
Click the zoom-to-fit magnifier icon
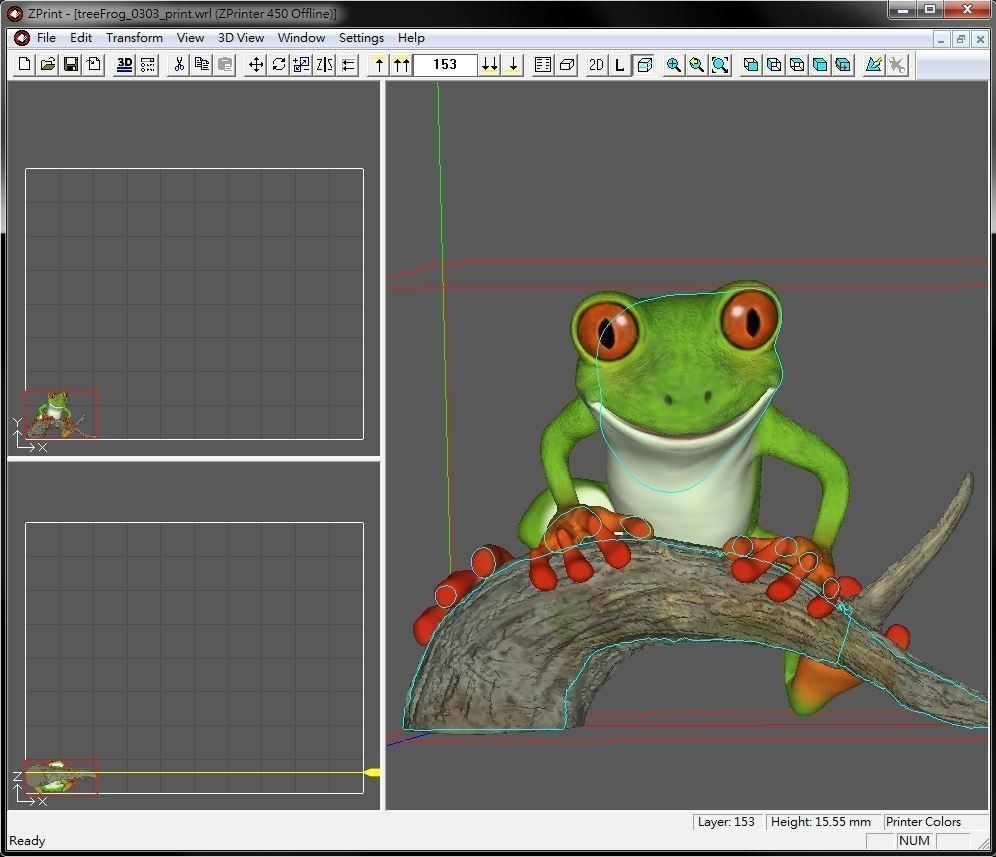coord(720,65)
